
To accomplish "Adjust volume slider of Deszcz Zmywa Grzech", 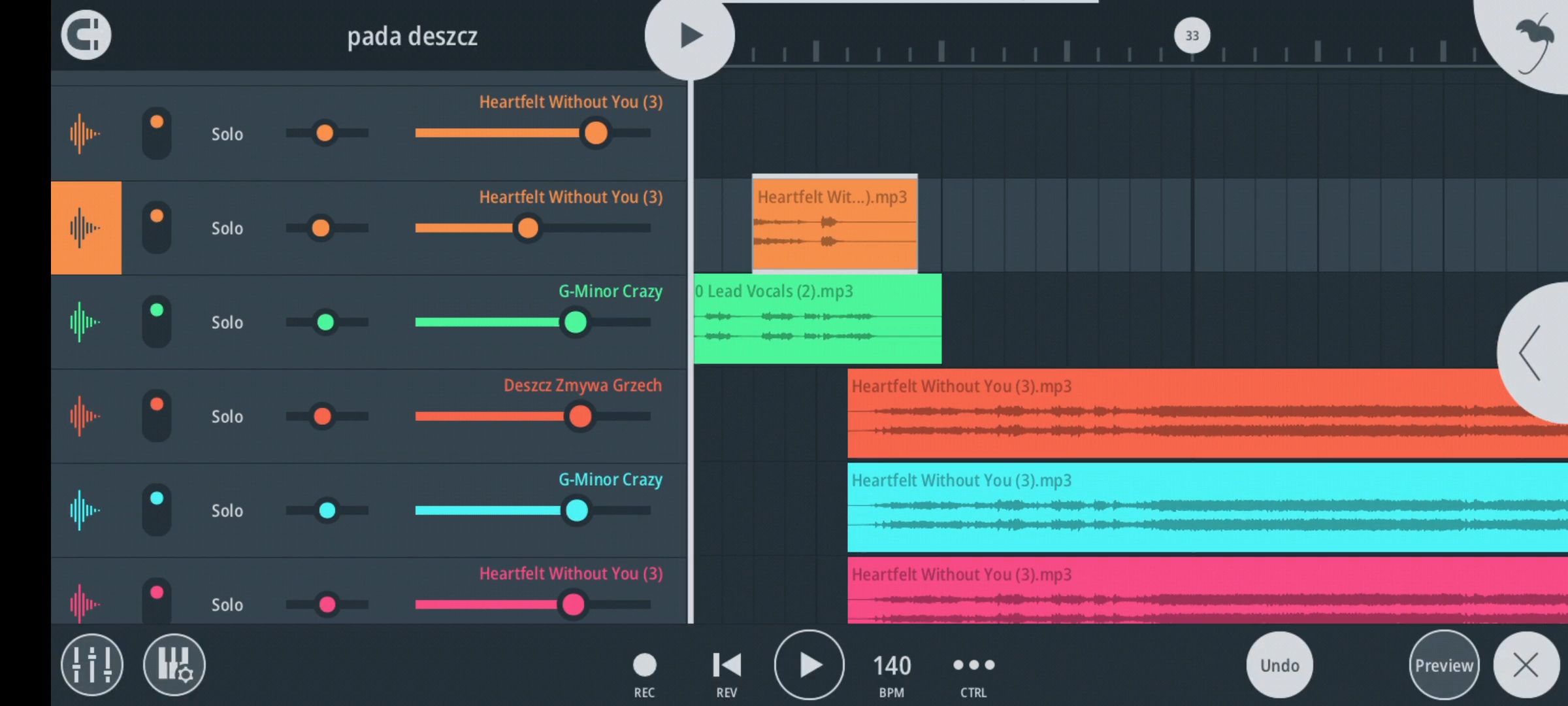I will (x=532, y=416).
